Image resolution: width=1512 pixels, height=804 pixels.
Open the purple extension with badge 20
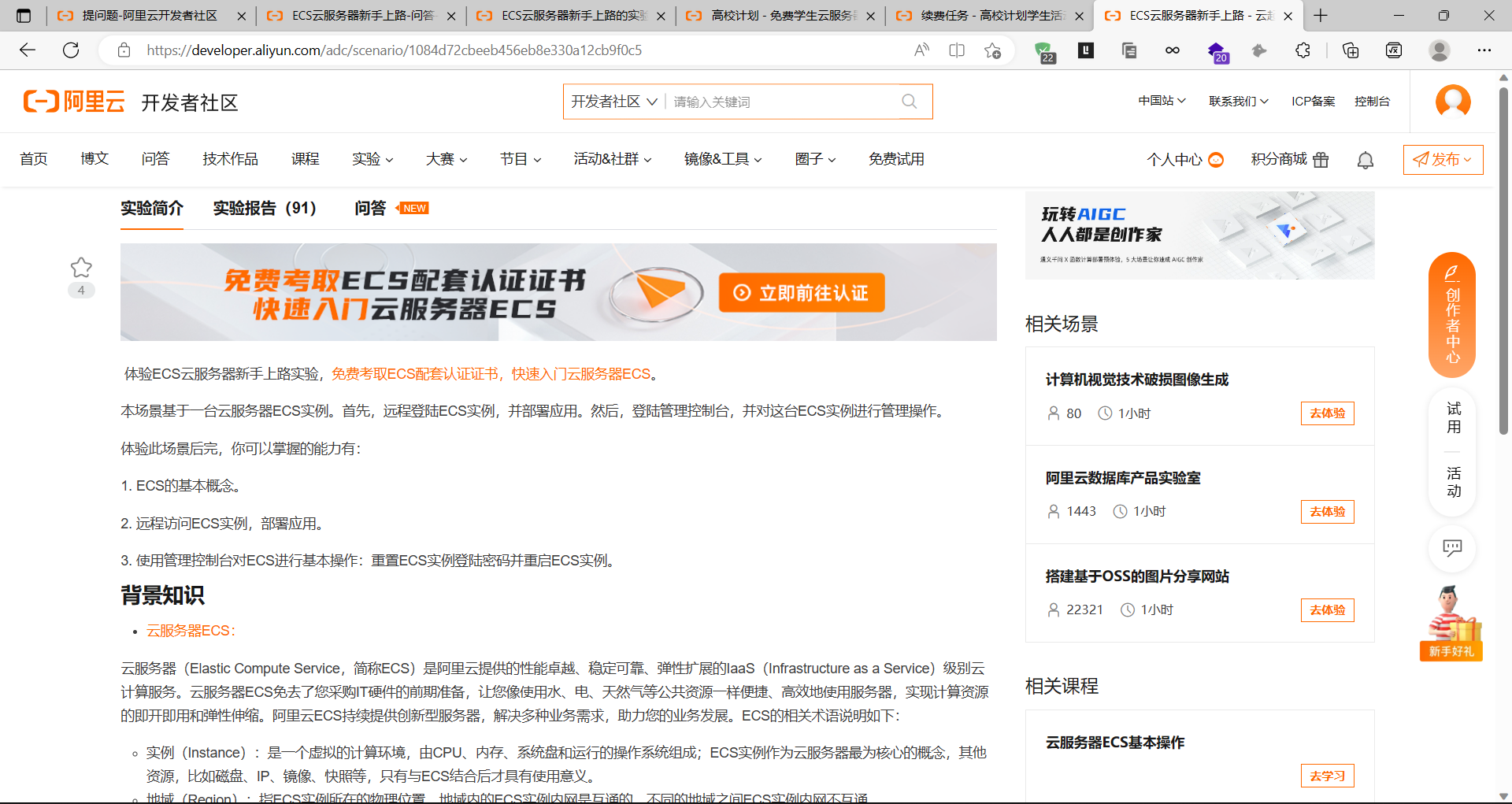[1217, 52]
